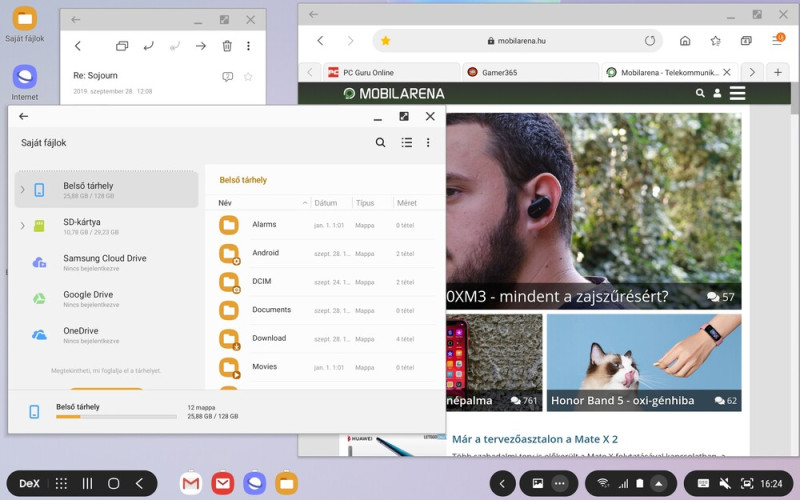Screen dimensions: 800x500
Task: Open Saját fájlok desktop shortcut
Action: (24, 24)
